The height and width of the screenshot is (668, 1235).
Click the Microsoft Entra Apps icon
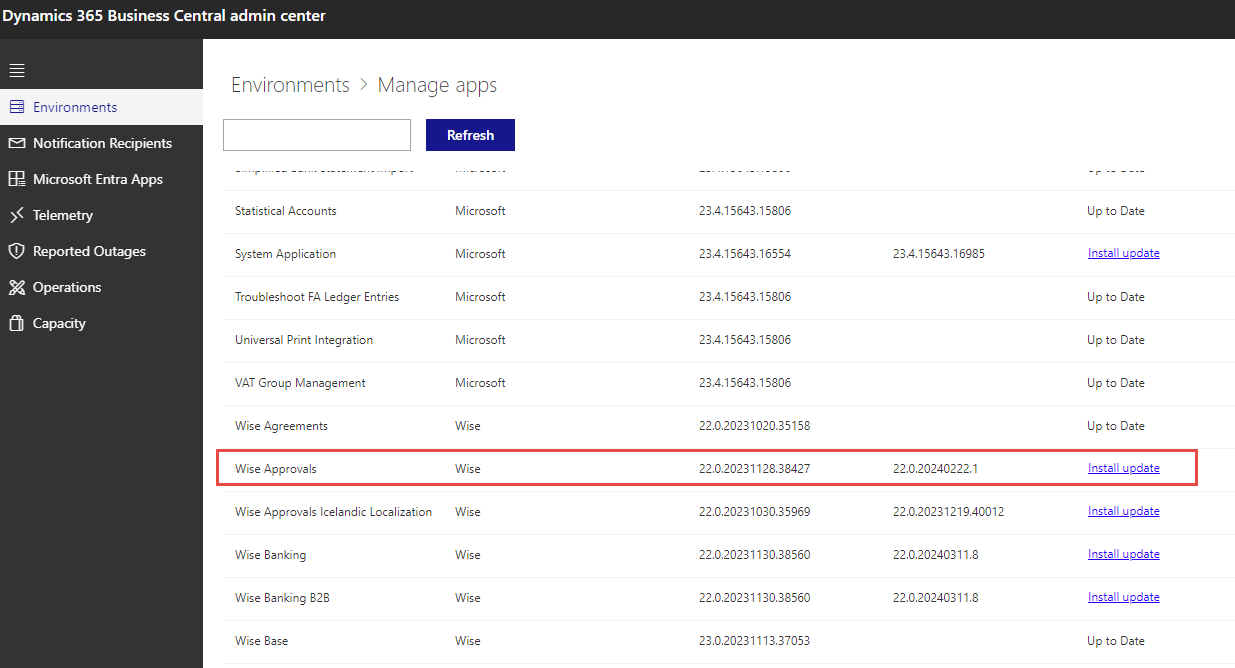(16, 179)
